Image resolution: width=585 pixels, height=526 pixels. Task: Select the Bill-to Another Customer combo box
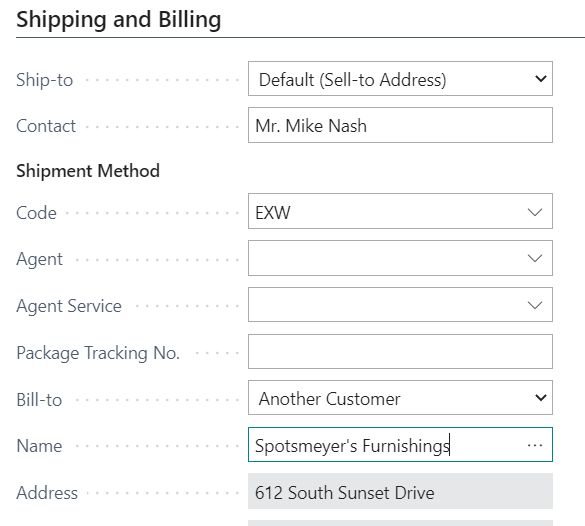coord(400,398)
